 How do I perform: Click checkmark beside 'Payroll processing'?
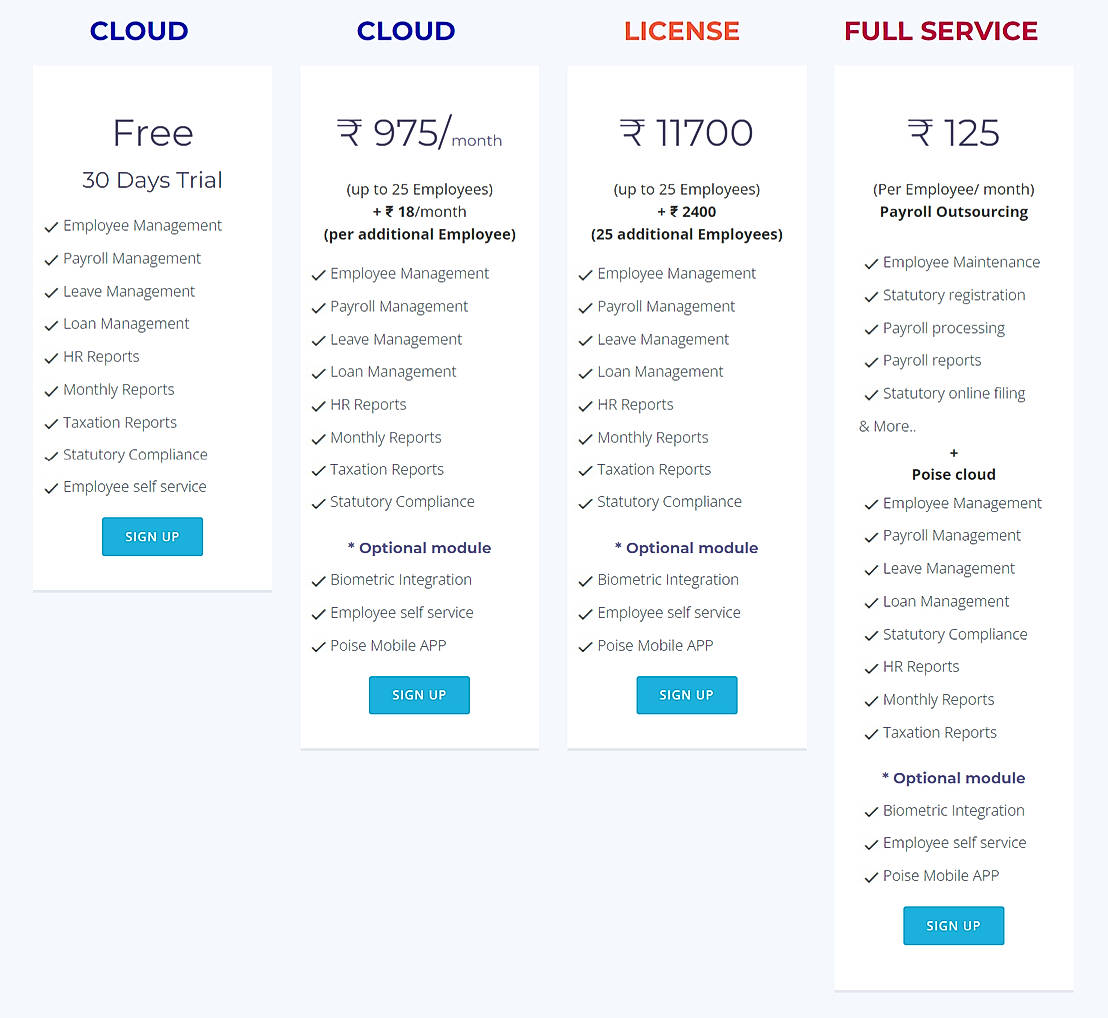pyautogui.click(x=871, y=330)
